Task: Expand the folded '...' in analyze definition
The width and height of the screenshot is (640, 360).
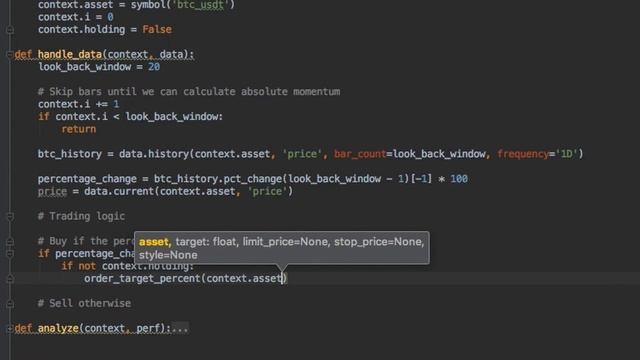Action: click(180, 329)
